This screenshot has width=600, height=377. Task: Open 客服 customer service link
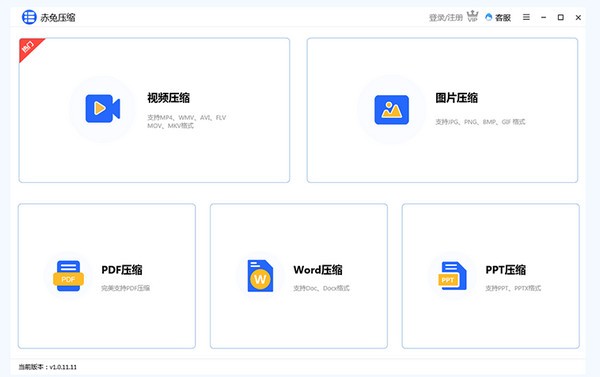(x=503, y=18)
